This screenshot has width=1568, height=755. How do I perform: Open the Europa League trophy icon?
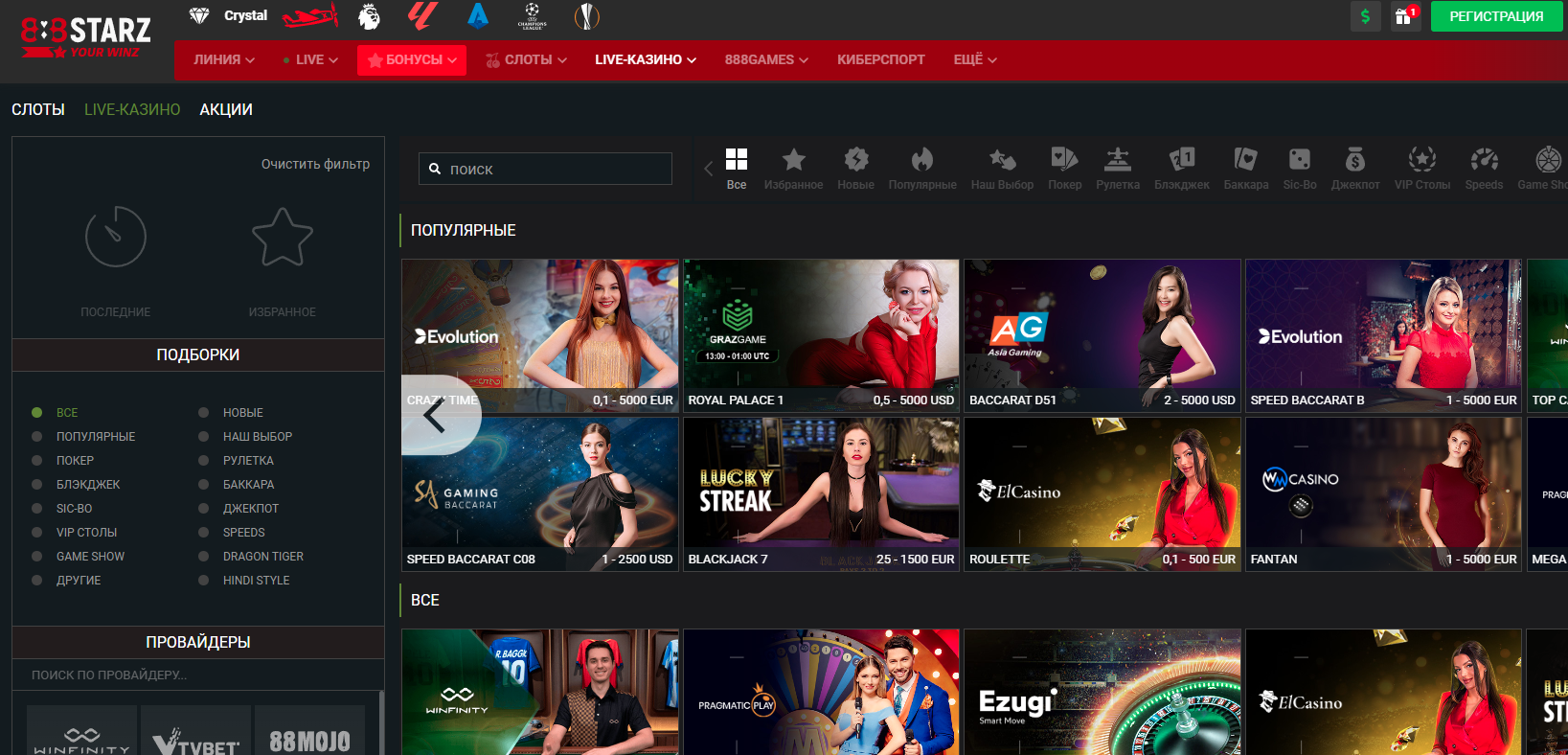[586, 15]
